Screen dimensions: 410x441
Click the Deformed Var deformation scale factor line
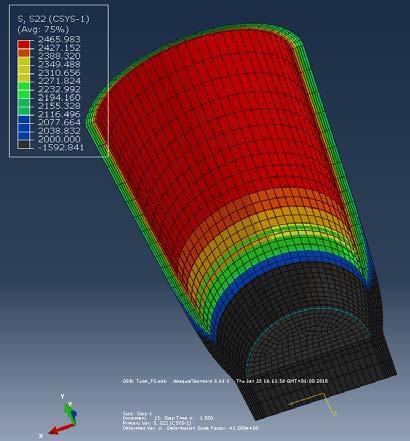tap(190, 428)
